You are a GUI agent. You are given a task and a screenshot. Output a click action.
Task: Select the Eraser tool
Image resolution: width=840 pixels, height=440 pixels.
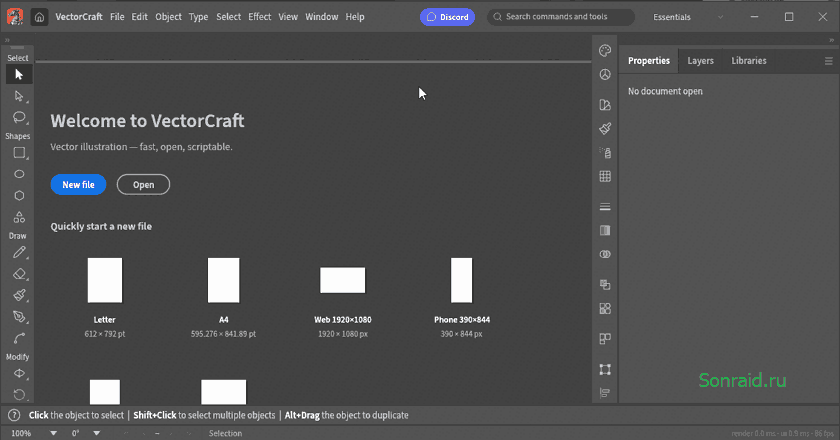19,274
